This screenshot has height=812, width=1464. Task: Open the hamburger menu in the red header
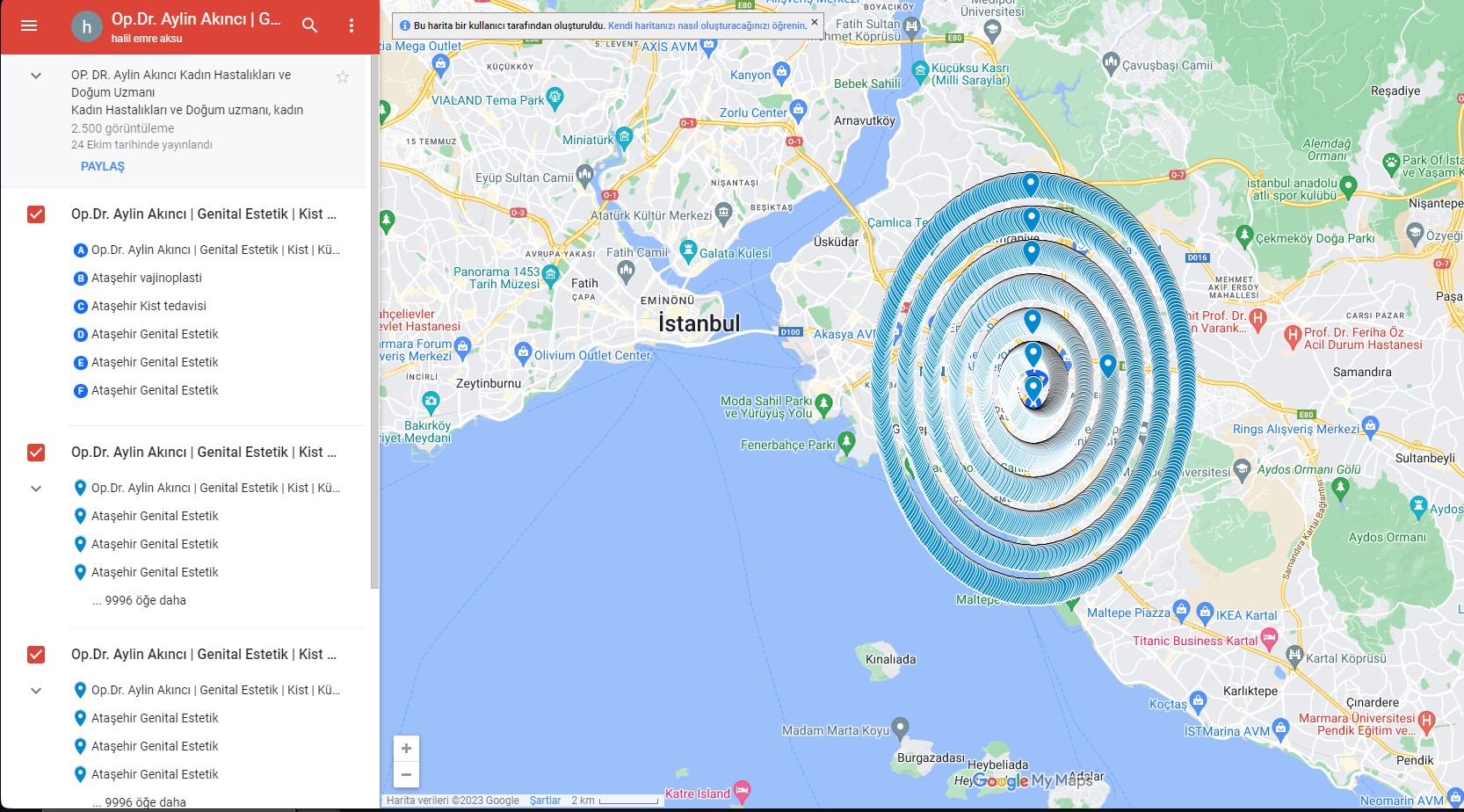[x=29, y=25]
